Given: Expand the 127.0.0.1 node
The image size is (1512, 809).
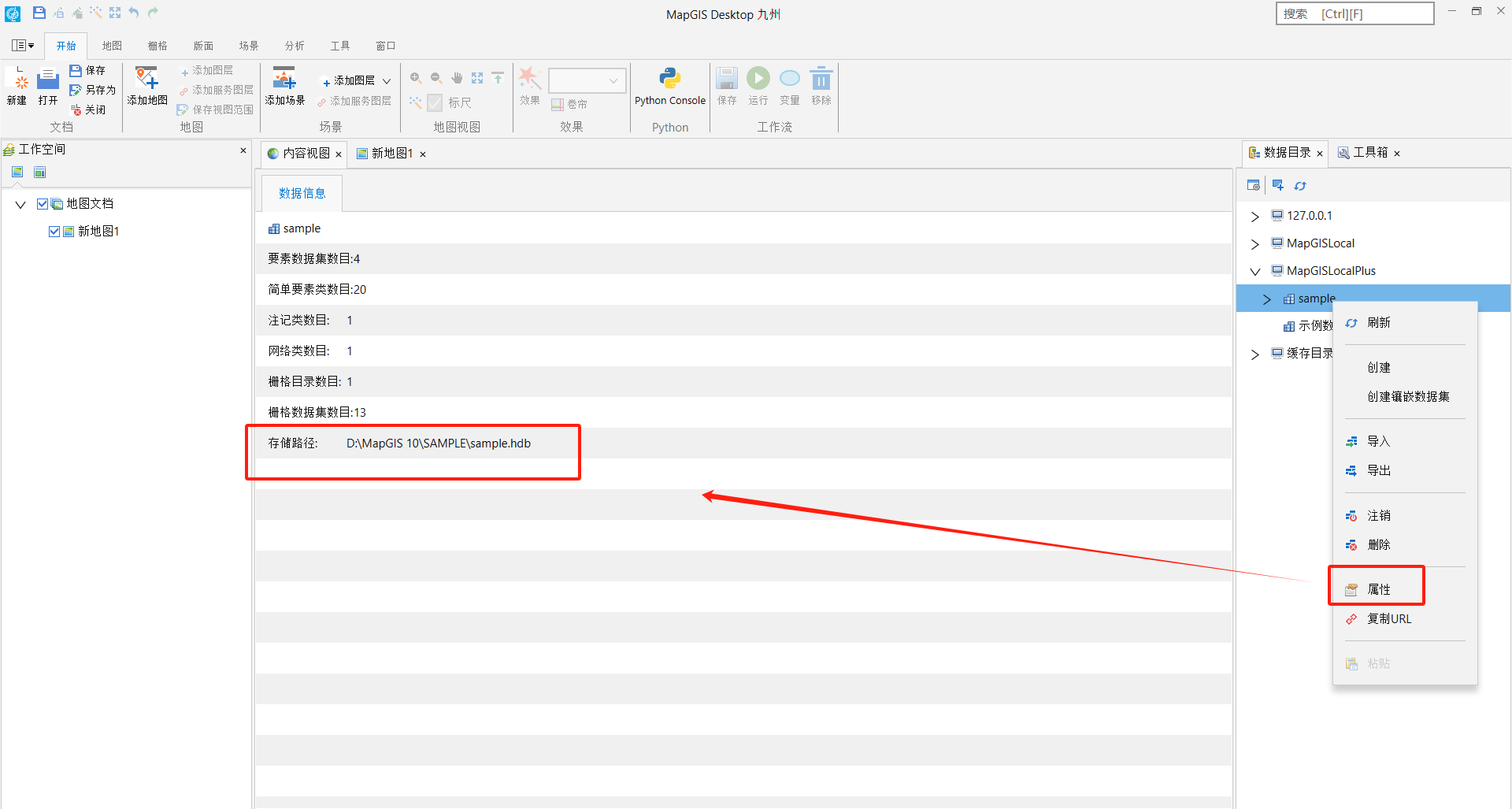Looking at the screenshot, I should click(1255, 217).
